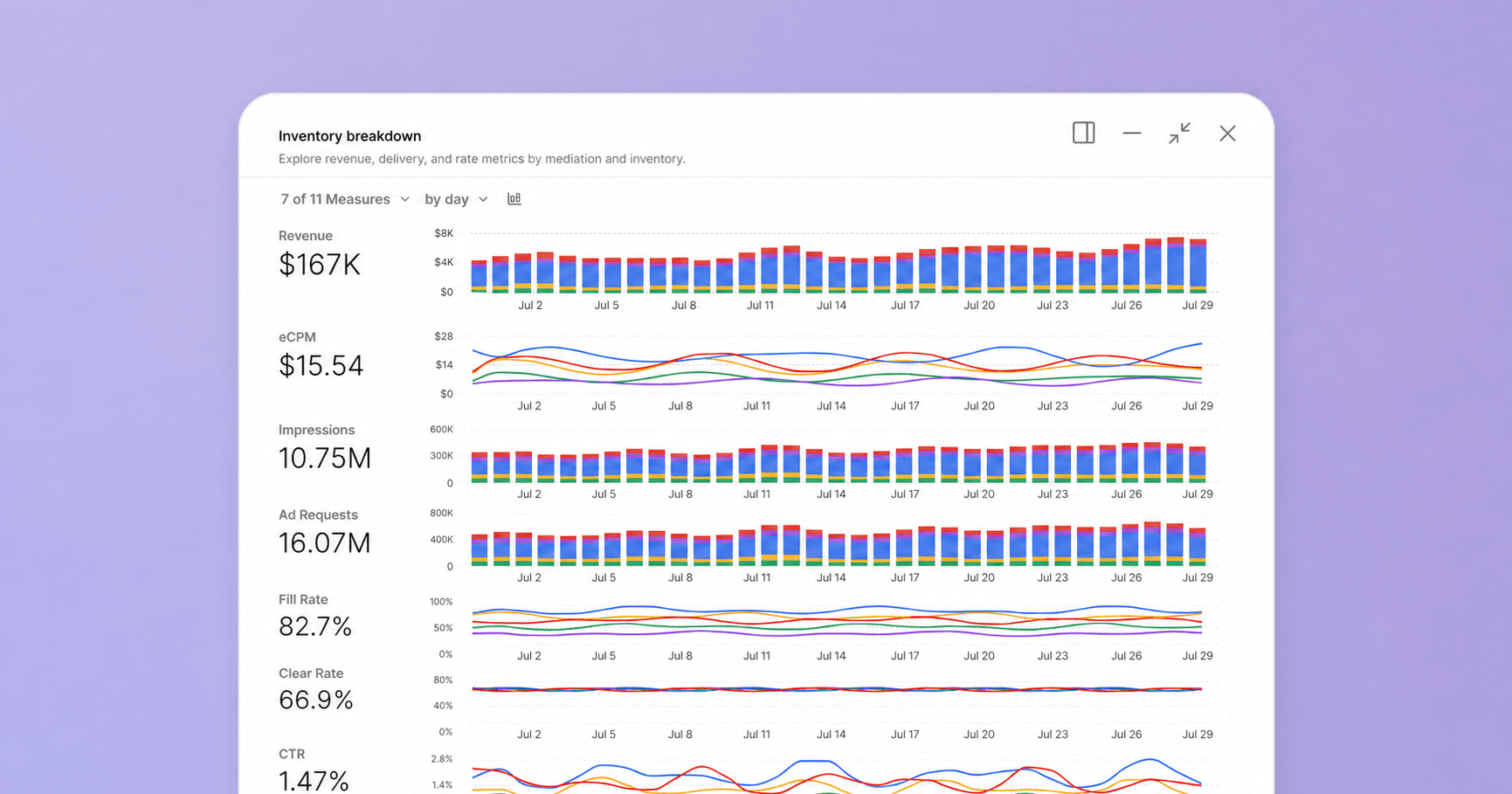This screenshot has width=1512, height=794.
Task: Select the Fill Rate measure label
Action: coord(303,599)
